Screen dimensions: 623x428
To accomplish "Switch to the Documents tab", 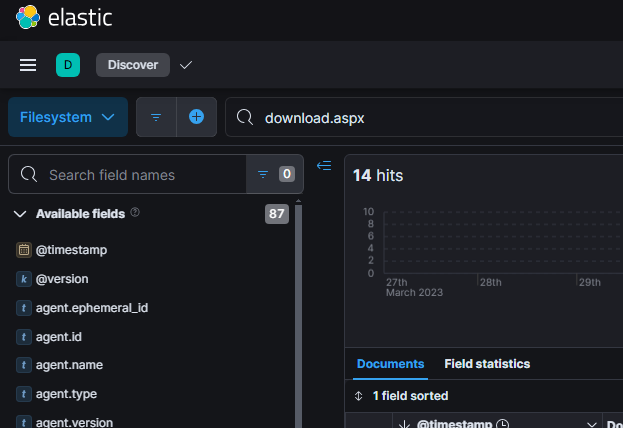I will [x=391, y=364].
